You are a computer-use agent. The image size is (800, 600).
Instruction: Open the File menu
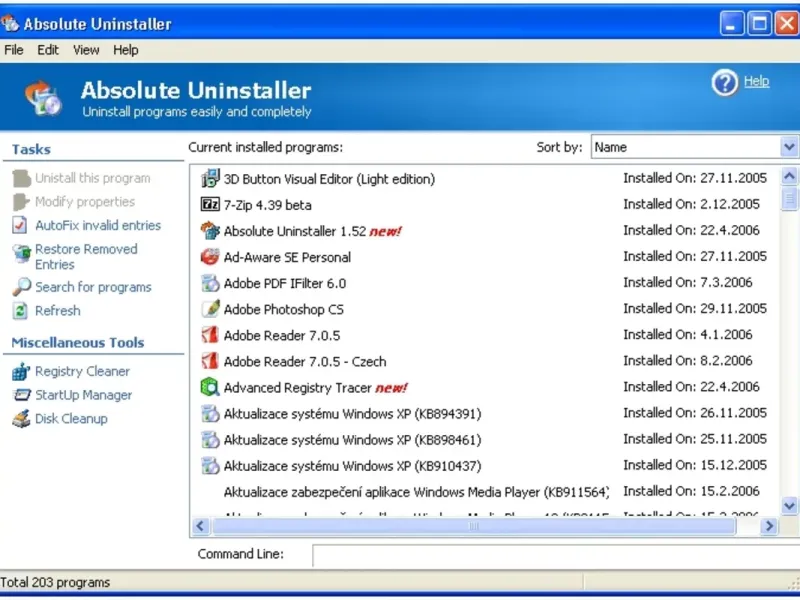coord(14,50)
